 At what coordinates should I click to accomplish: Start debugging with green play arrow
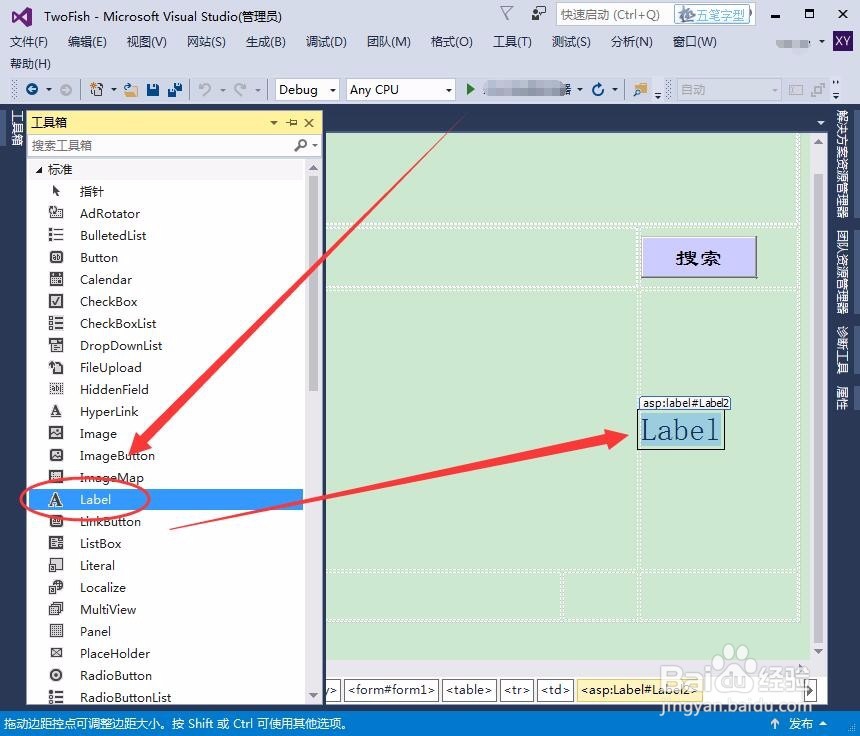[470, 89]
